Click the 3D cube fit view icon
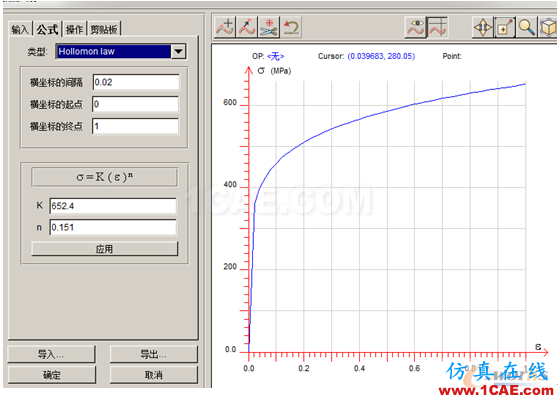 tap(548, 27)
